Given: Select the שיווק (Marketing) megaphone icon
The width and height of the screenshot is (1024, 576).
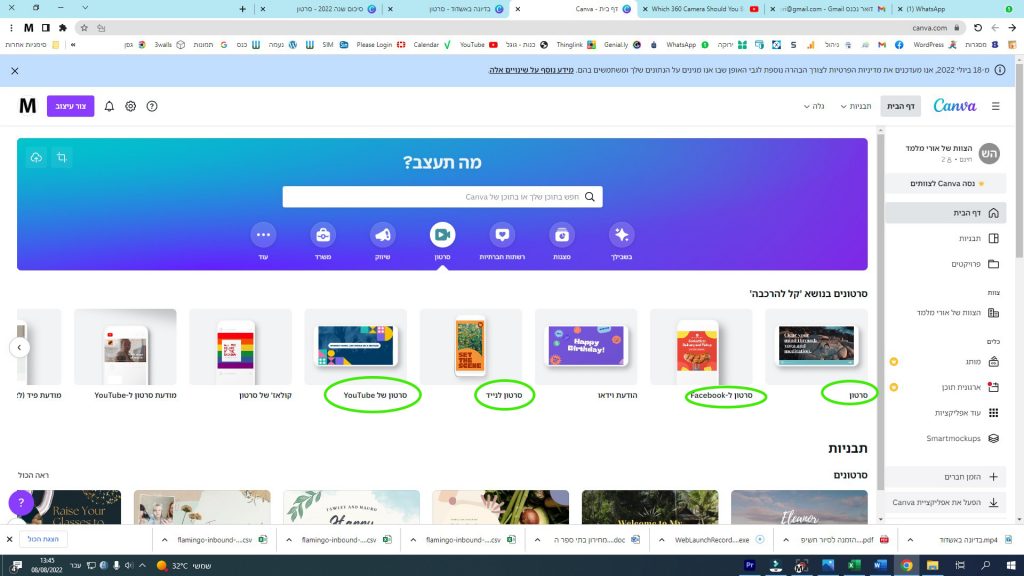Looking at the screenshot, I should [383, 235].
